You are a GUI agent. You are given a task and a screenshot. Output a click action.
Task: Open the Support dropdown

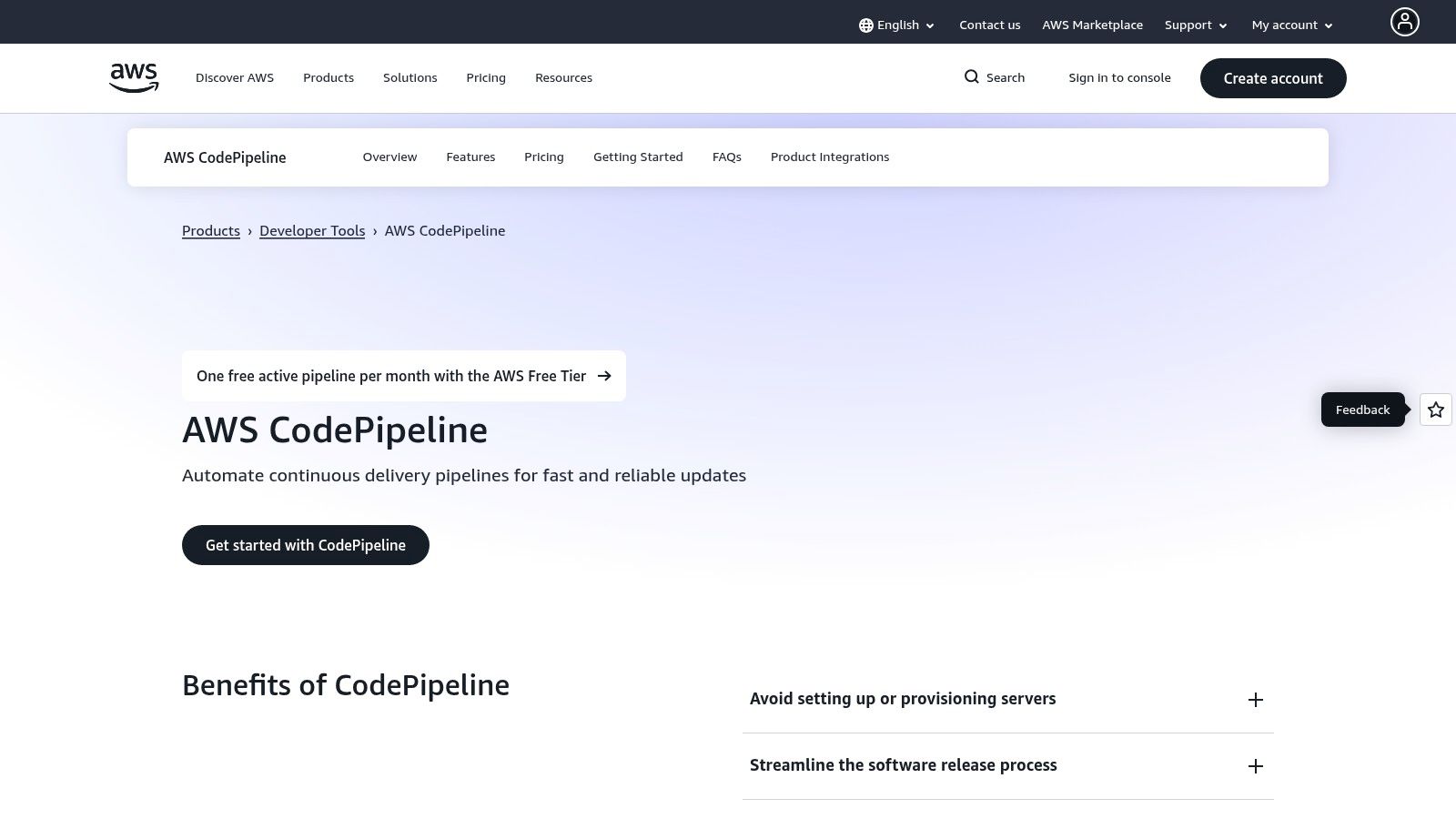pyautogui.click(x=1195, y=25)
